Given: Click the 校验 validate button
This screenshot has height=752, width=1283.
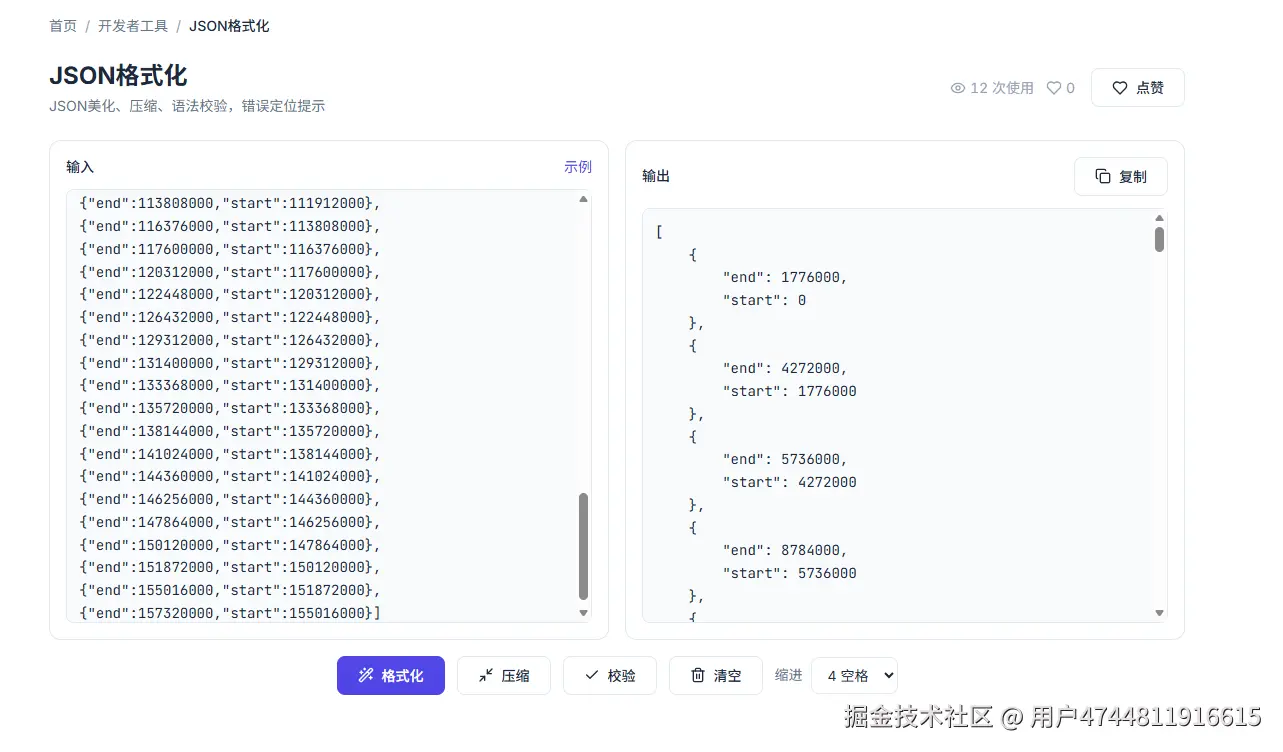Looking at the screenshot, I should point(610,675).
